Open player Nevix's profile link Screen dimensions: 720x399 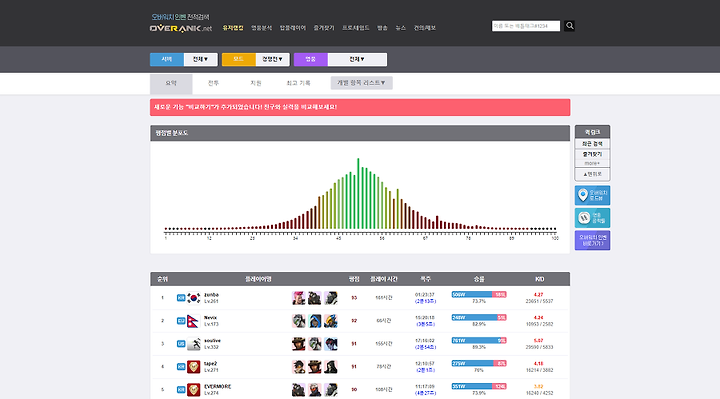pos(210,318)
